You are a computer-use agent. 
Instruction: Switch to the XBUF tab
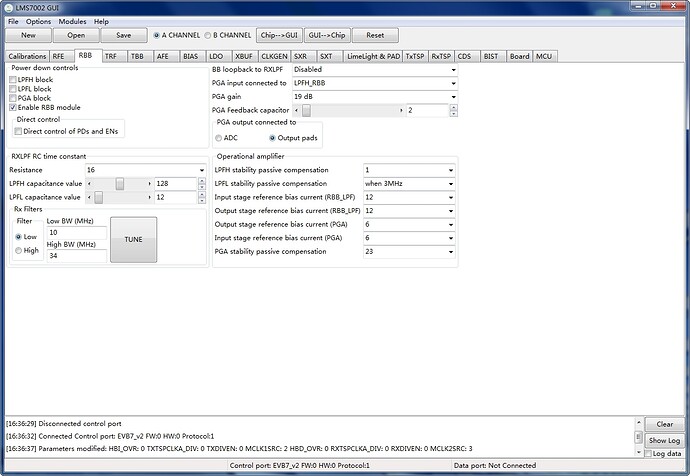click(245, 56)
